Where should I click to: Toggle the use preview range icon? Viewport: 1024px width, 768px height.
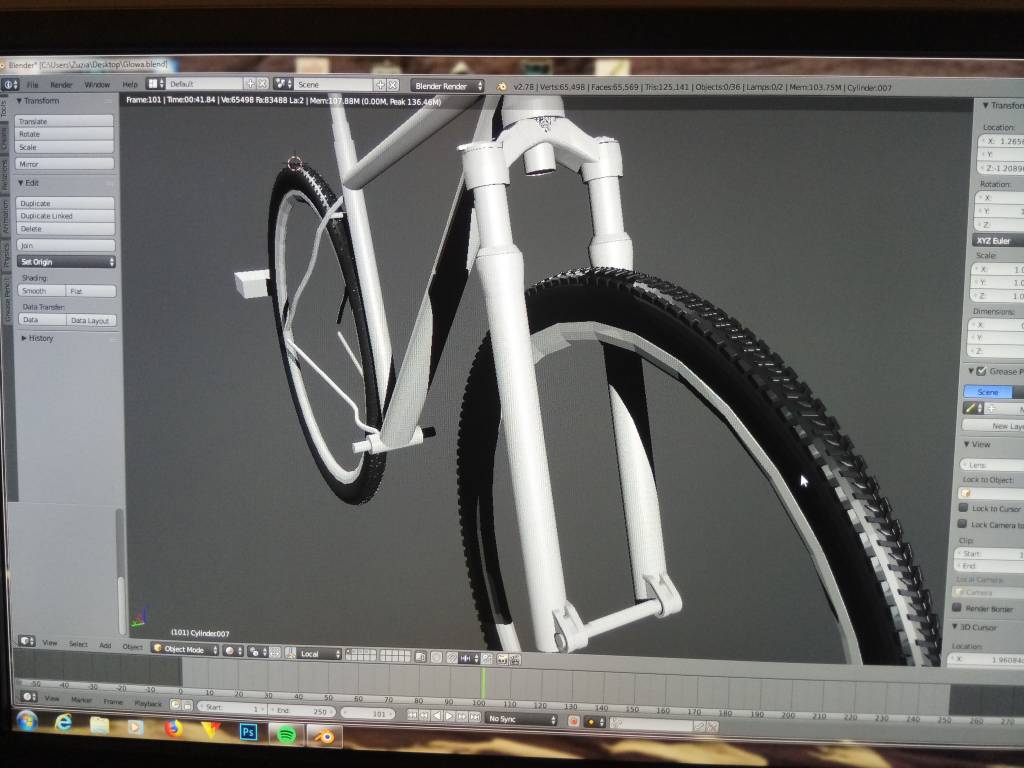[175, 705]
